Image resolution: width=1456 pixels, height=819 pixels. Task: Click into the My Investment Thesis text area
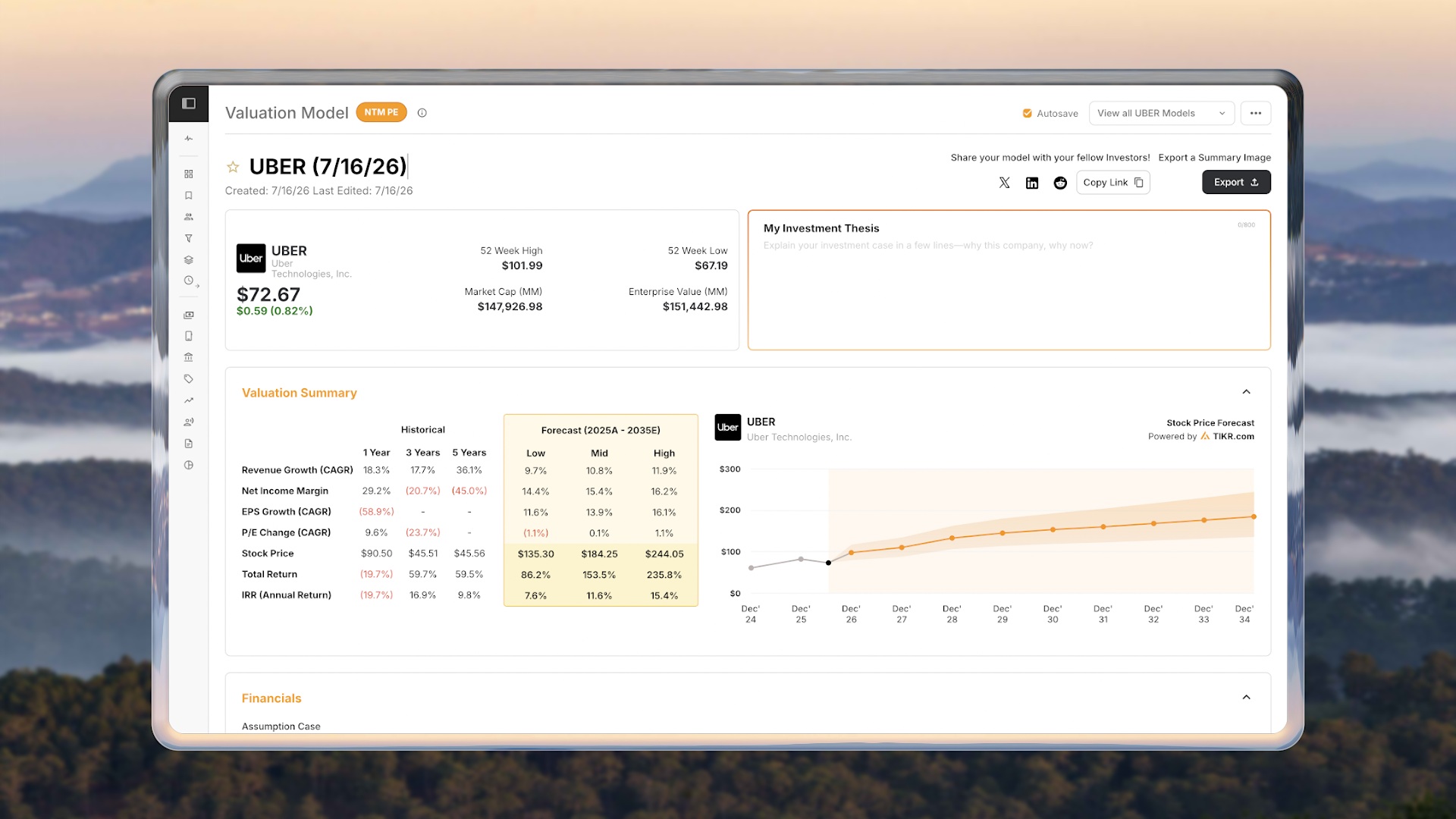1009,281
